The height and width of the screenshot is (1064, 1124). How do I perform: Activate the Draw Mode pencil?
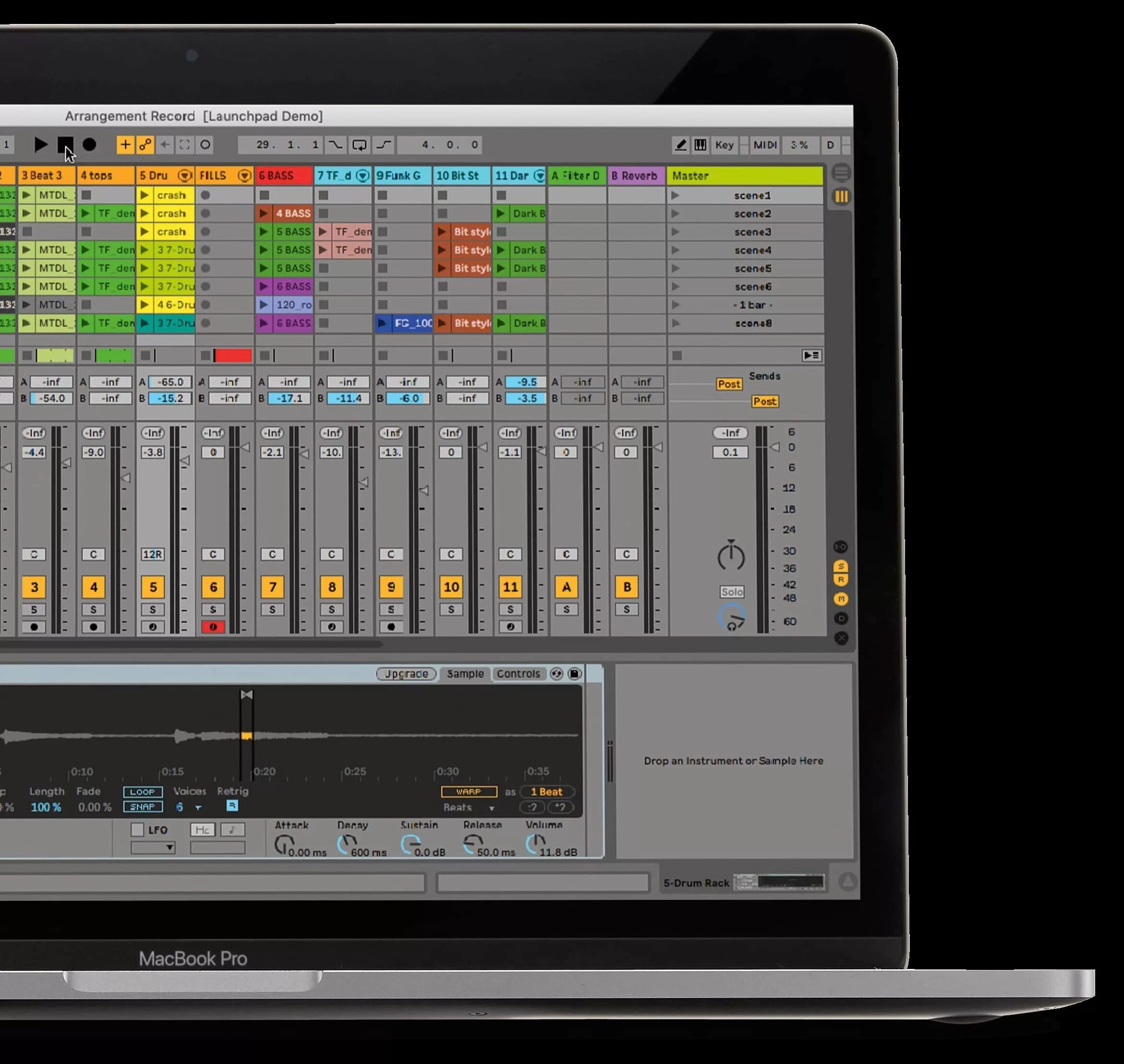[x=680, y=144]
